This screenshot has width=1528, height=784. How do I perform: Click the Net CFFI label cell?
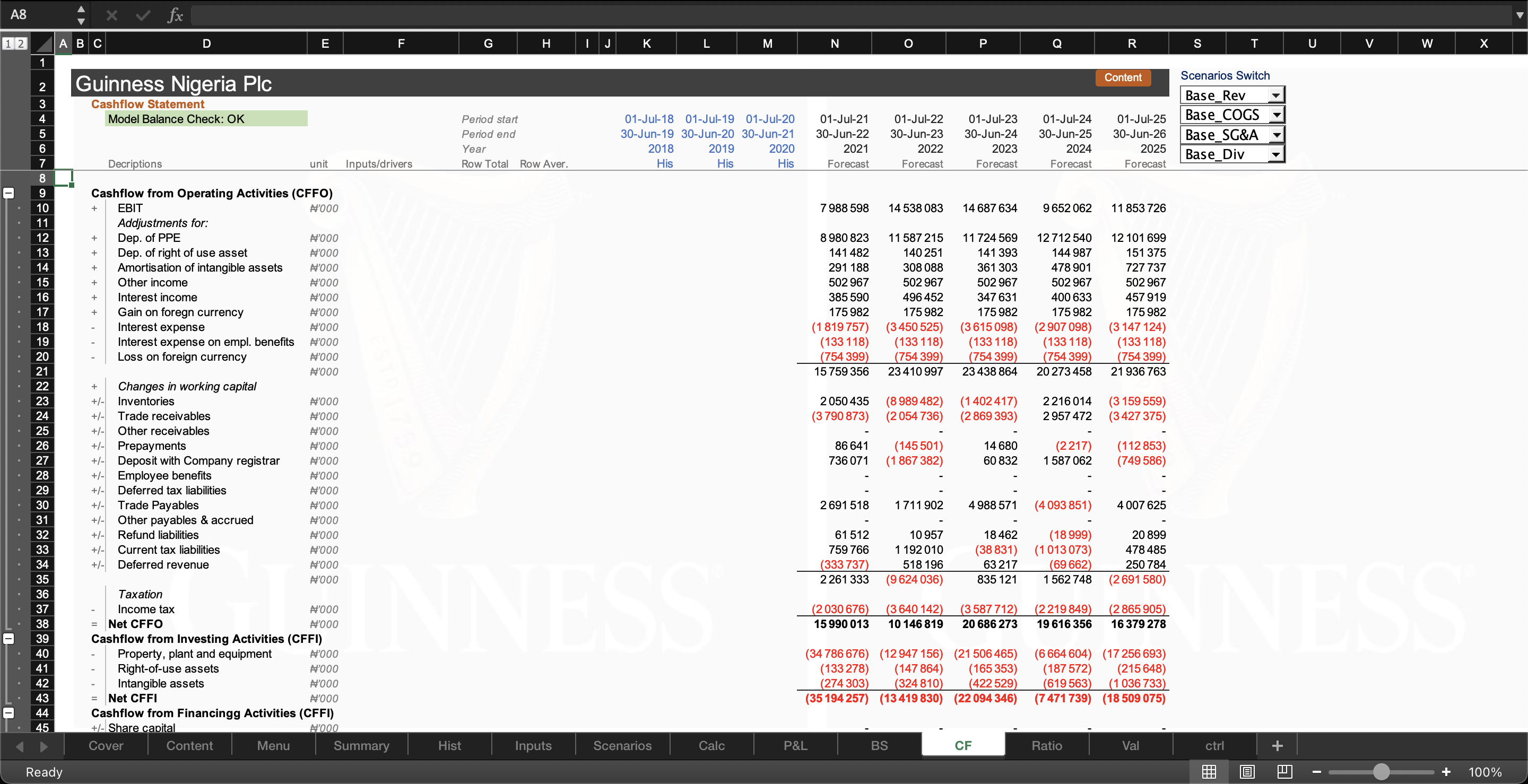coord(133,698)
